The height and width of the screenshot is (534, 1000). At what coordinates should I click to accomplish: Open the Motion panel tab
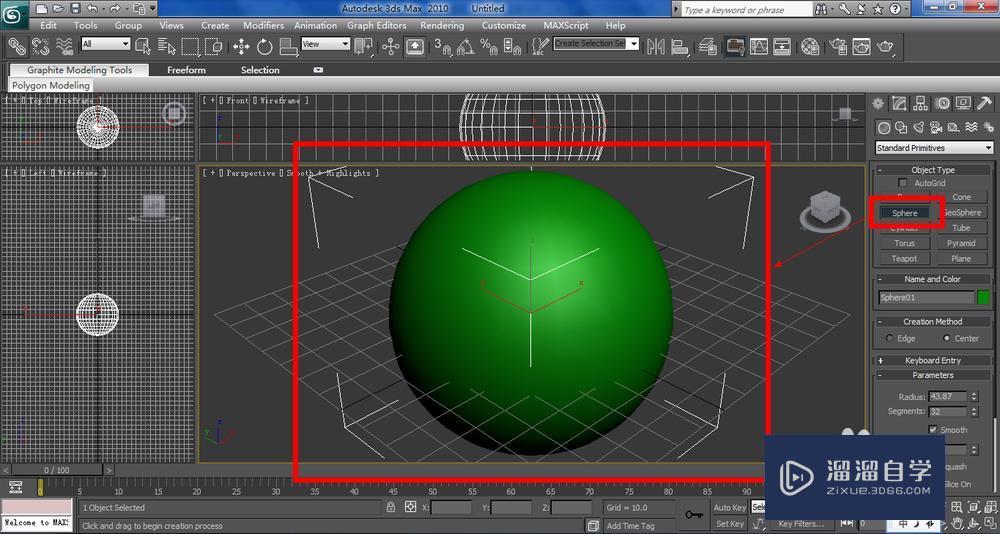pos(942,103)
